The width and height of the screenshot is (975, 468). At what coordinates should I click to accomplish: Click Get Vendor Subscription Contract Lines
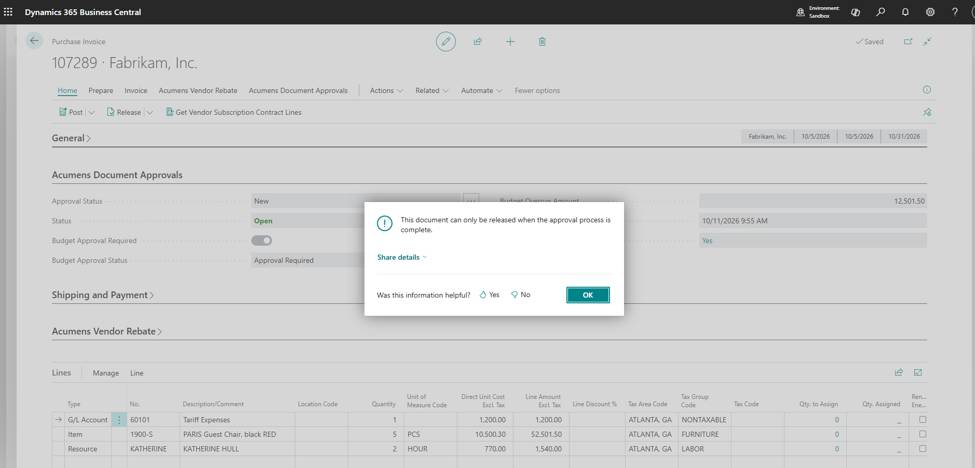[x=234, y=112]
